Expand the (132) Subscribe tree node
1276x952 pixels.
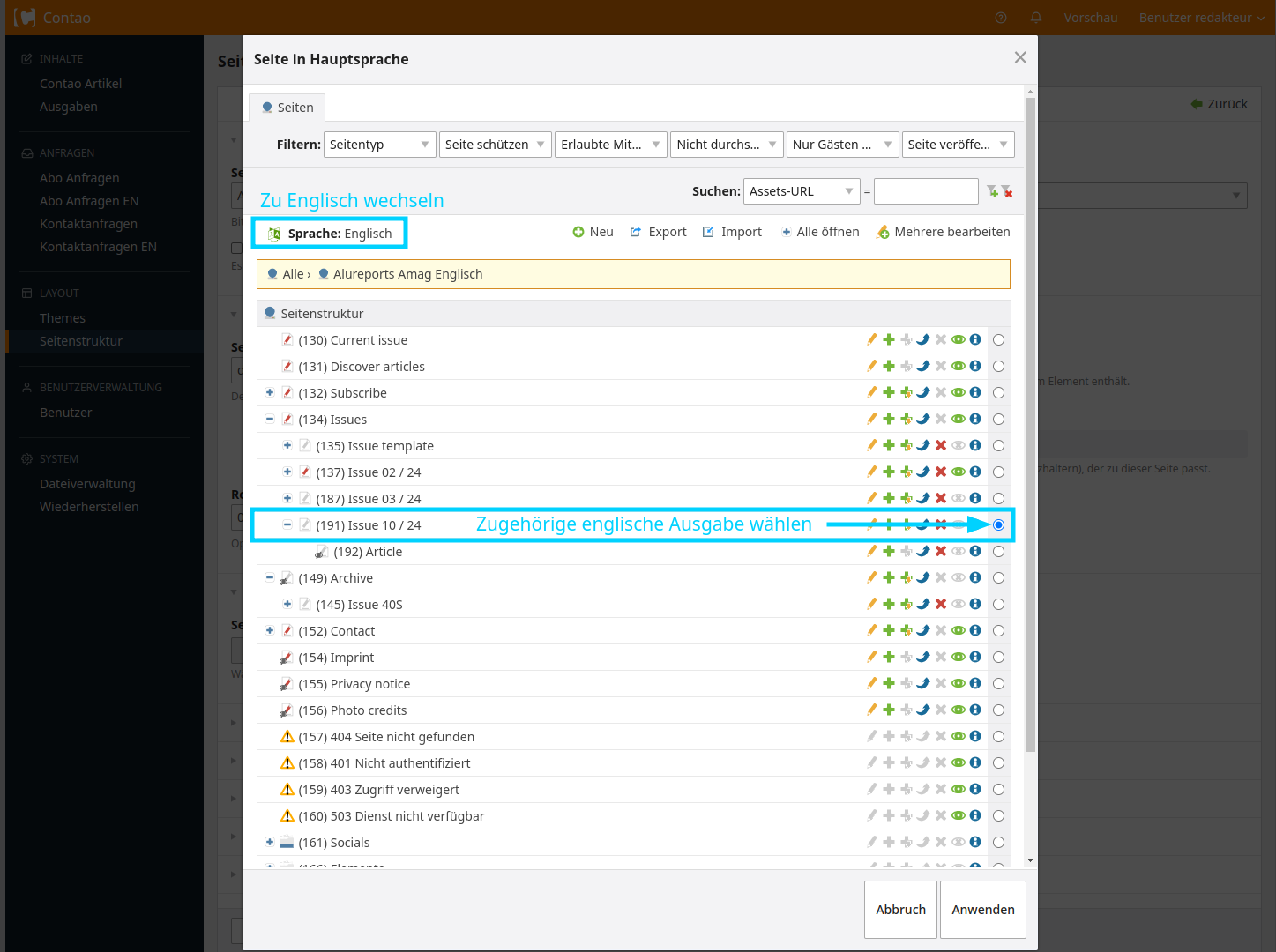tap(270, 392)
